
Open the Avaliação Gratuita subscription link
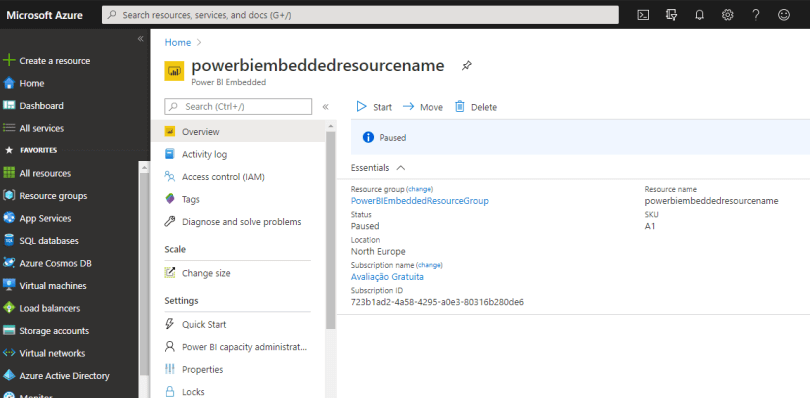point(387,277)
